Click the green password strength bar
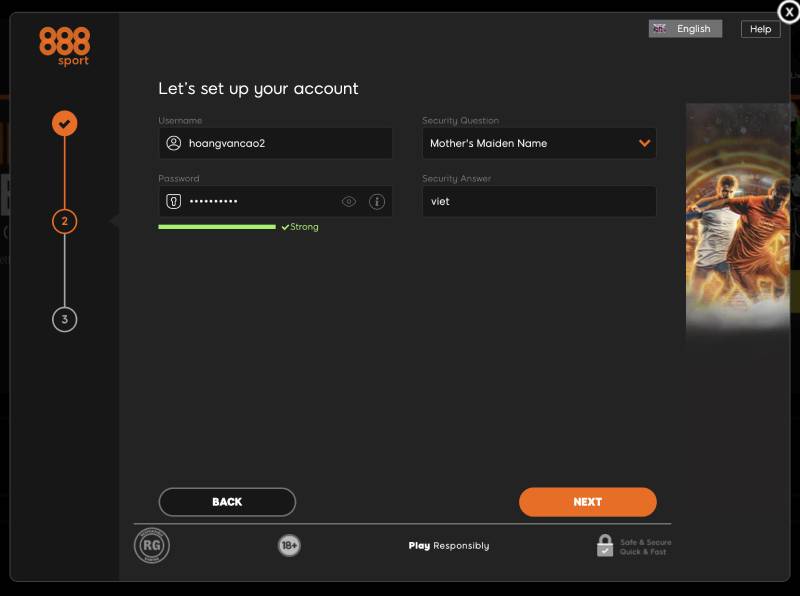 pos(216,227)
